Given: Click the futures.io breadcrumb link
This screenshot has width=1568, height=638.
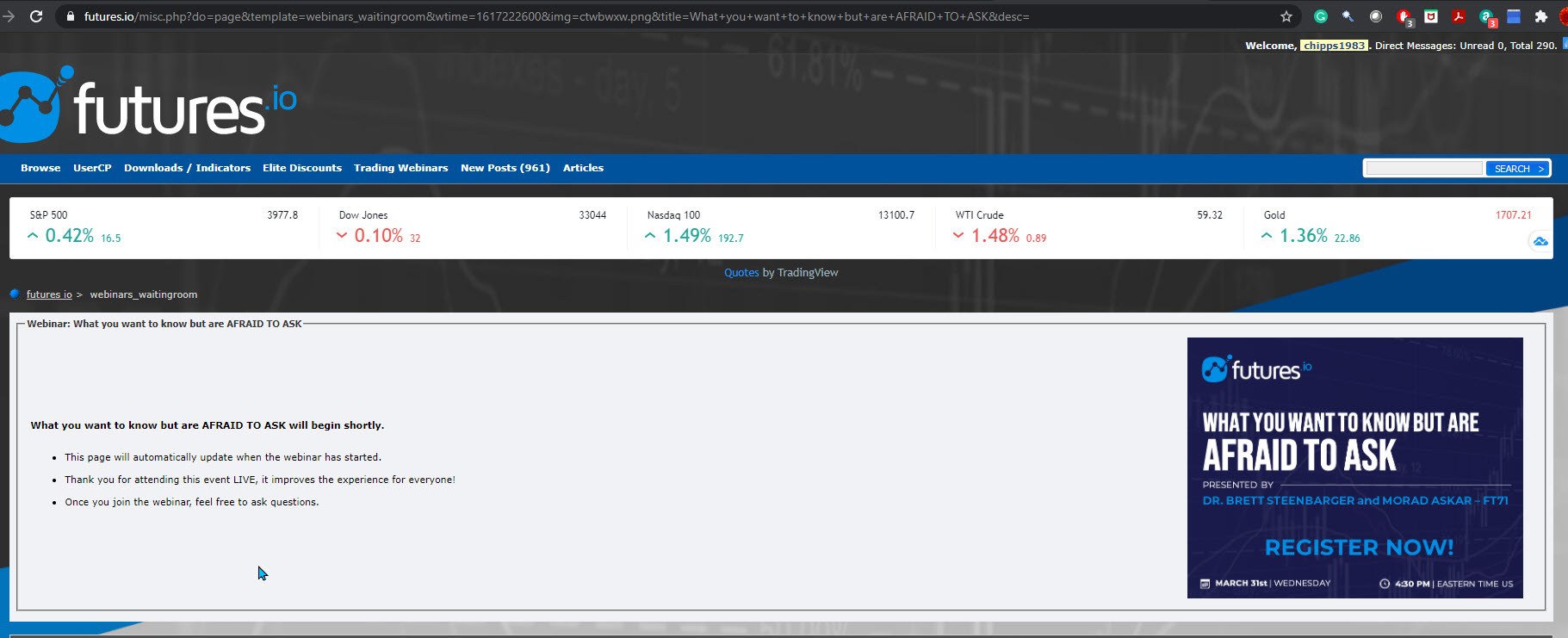Looking at the screenshot, I should point(49,294).
